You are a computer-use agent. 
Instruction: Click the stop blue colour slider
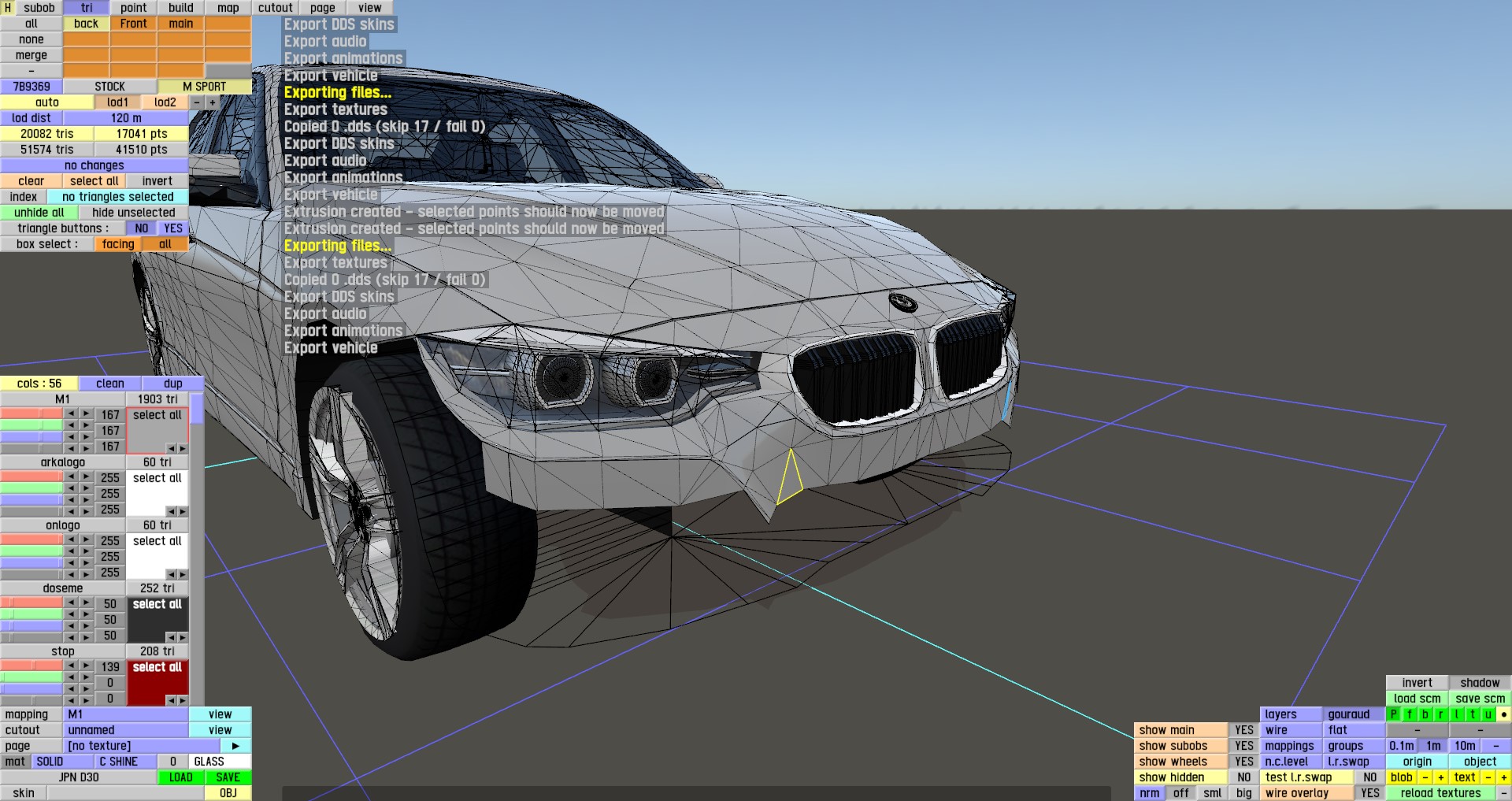31,689
